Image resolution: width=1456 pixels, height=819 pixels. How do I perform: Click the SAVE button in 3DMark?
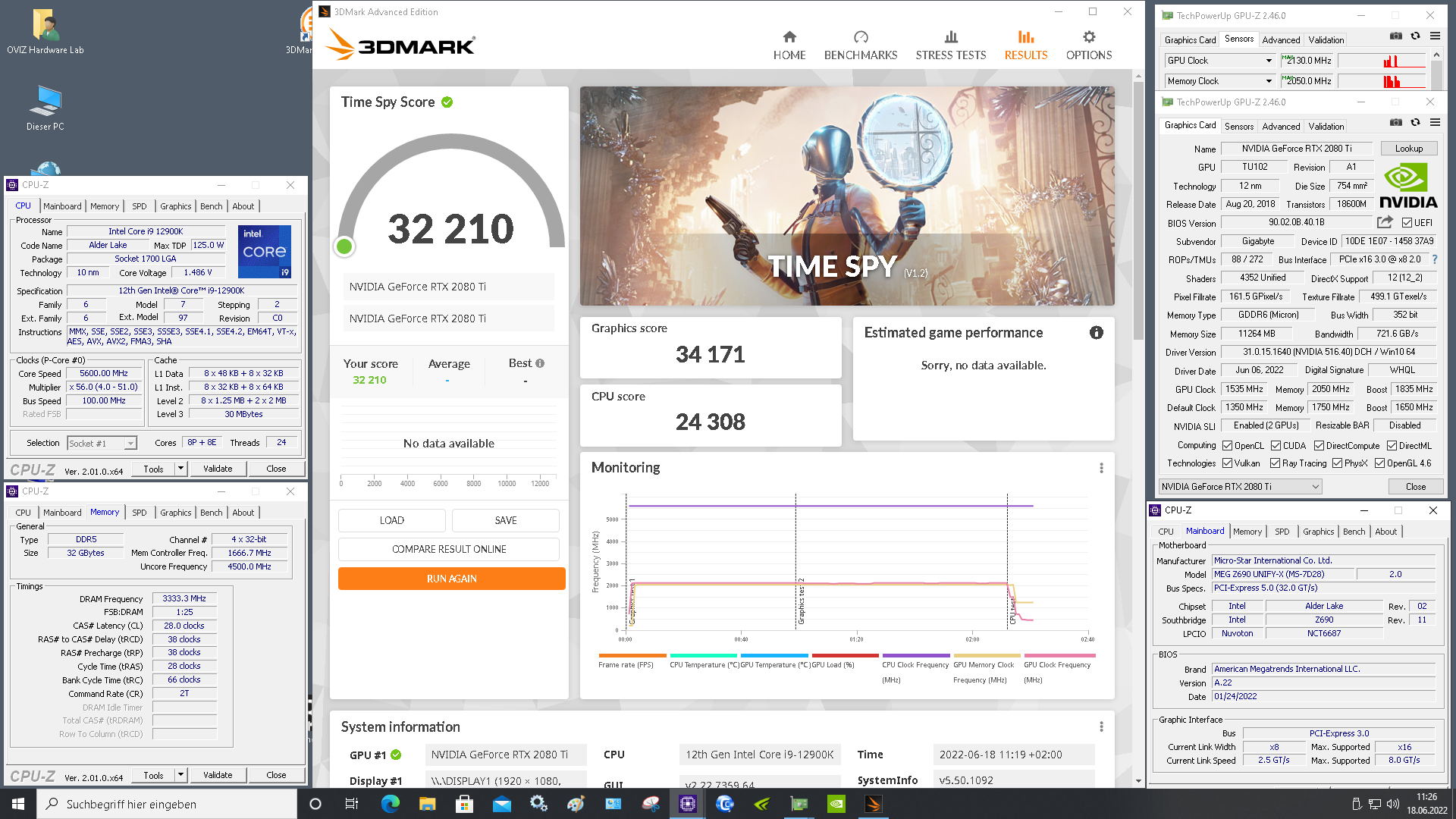(x=505, y=520)
